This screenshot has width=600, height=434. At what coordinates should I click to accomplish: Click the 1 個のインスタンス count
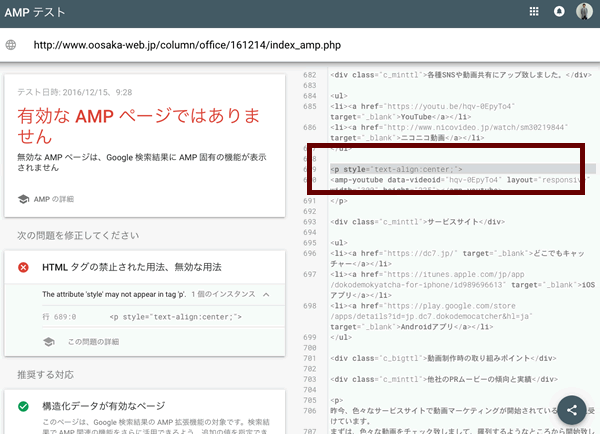(223, 294)
